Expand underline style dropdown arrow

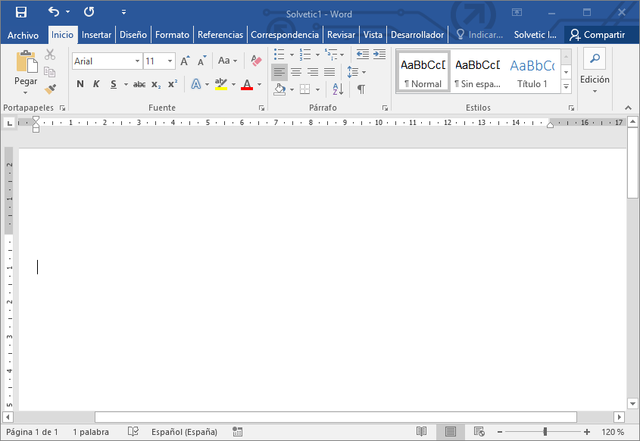126,85
